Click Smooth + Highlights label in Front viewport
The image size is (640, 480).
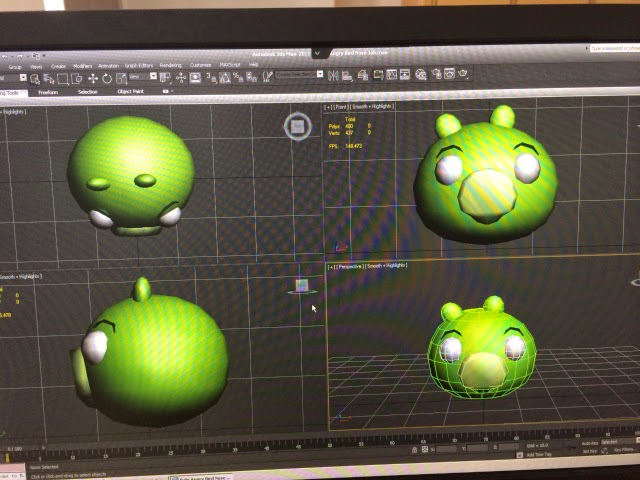(372, 107)
